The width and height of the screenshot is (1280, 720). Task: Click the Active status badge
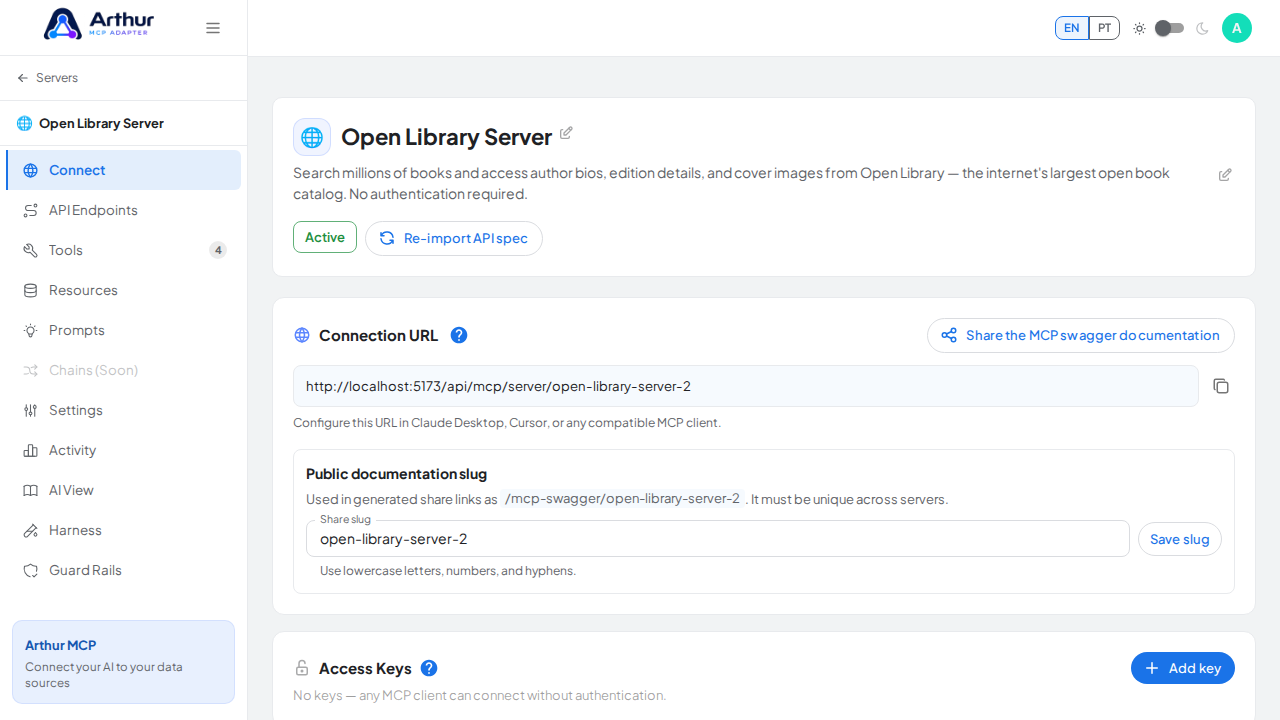click(325, 237)
